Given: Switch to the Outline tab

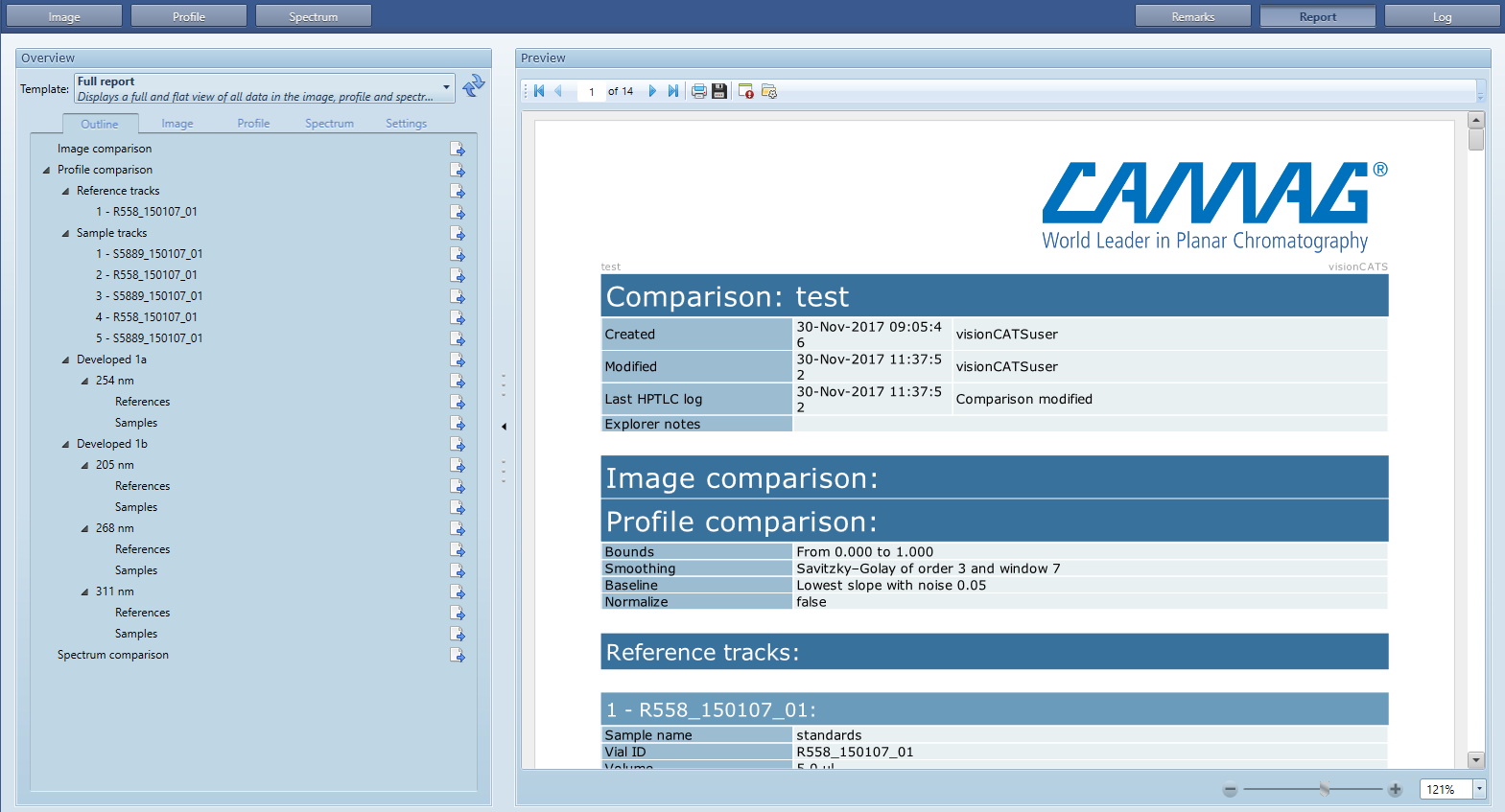Looking at the screenshot, I should 100,124.
